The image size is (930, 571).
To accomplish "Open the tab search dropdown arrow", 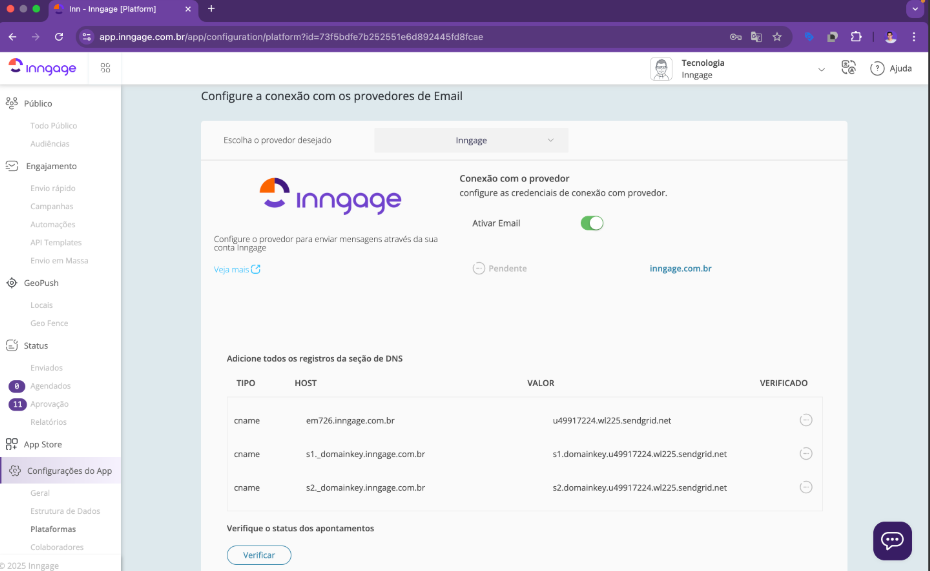I will coord(915,9).
